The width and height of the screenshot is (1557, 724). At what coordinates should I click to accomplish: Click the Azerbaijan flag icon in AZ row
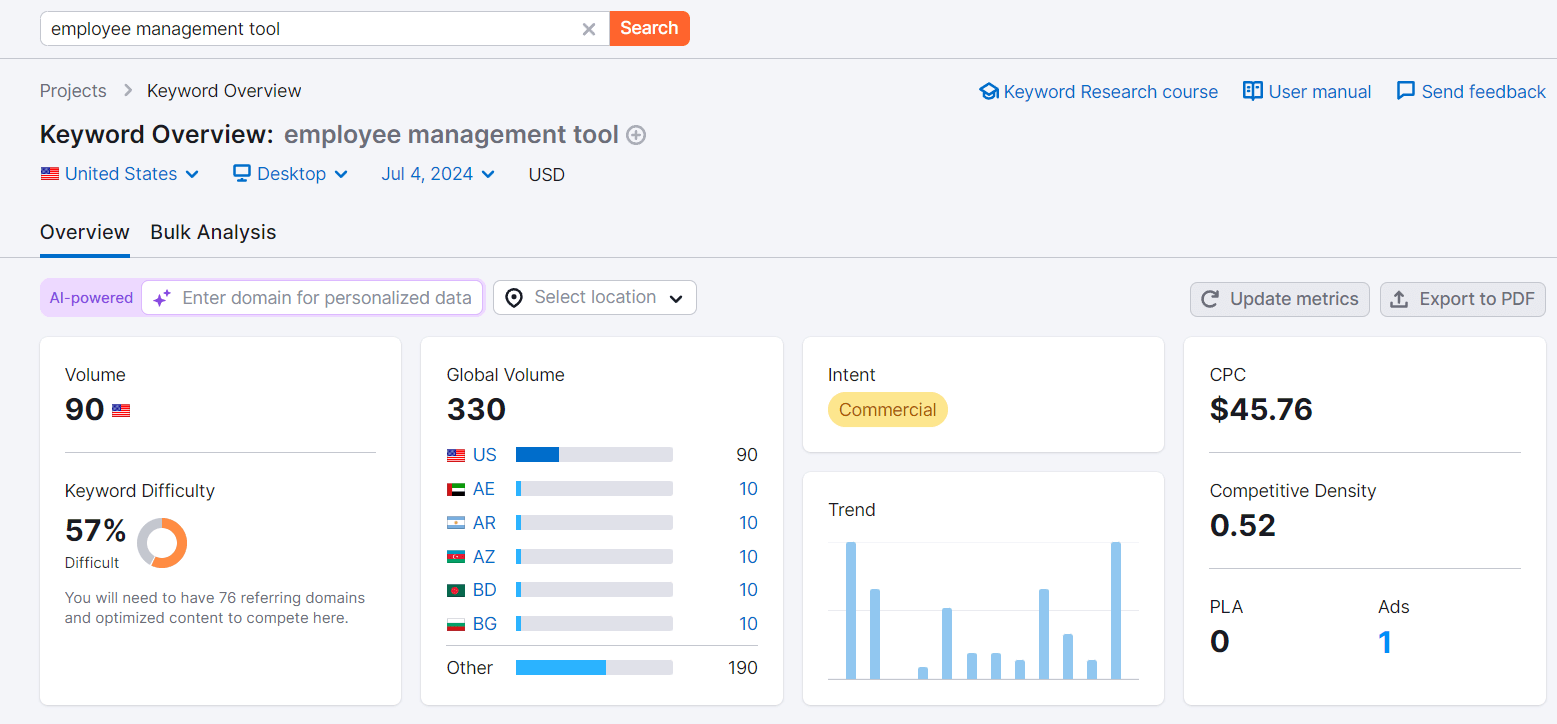(x=456, y=557)
